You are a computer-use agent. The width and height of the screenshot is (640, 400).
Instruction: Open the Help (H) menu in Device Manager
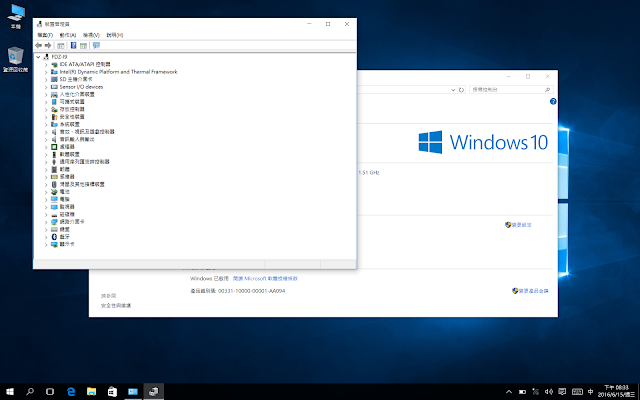pos(115,35)
